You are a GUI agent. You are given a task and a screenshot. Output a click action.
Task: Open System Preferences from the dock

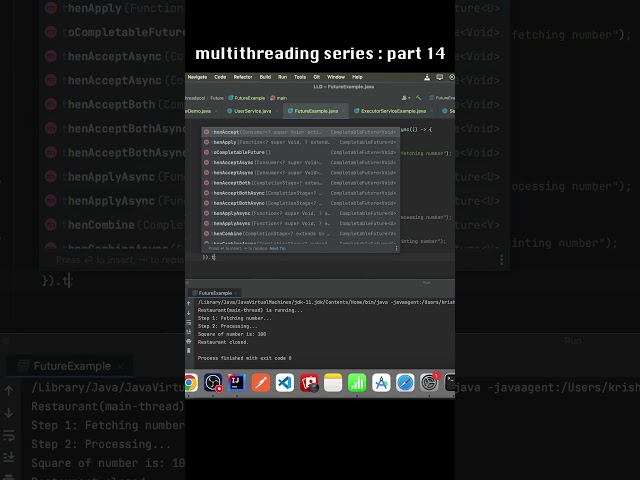pyautogui.click(x=429, y=383)
